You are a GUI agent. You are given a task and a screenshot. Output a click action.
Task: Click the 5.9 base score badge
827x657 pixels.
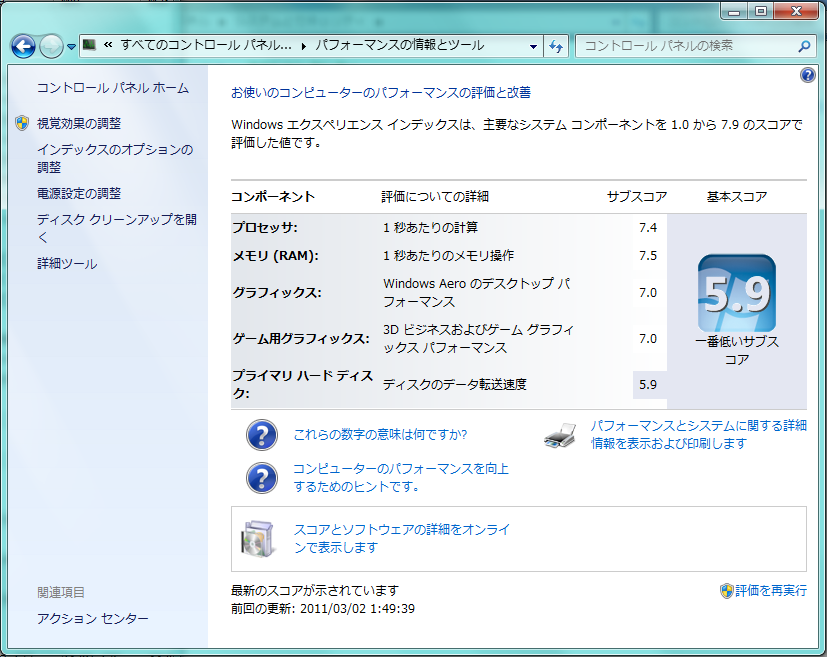[736, 293]
